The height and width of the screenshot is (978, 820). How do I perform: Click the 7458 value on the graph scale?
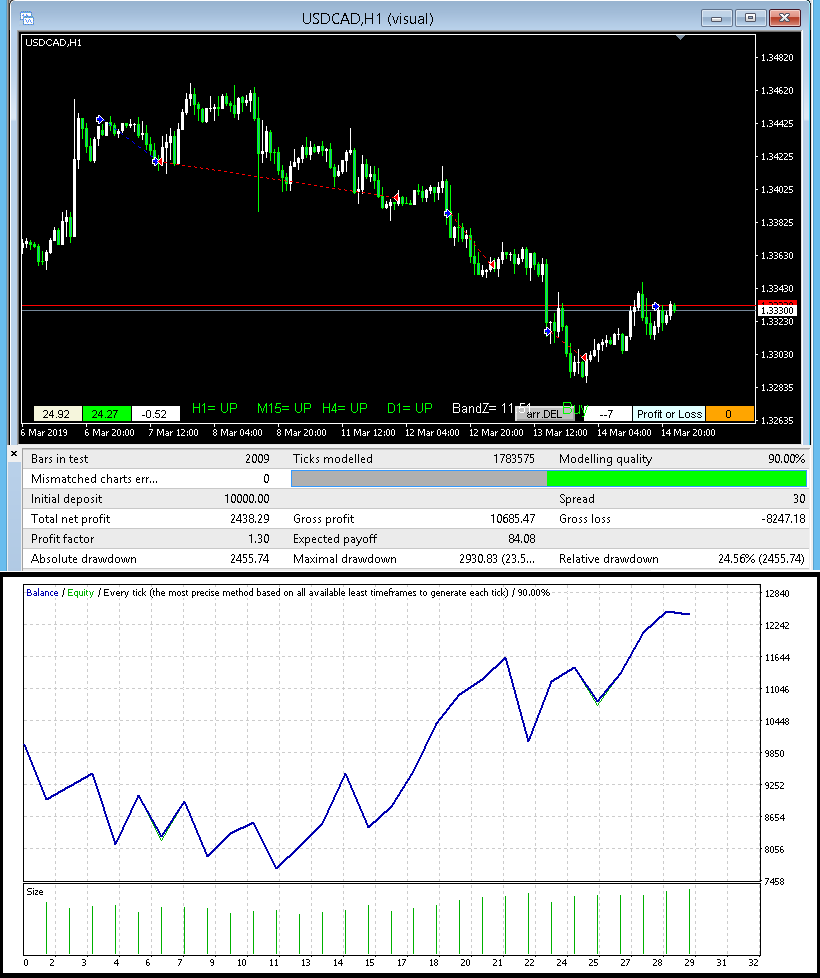(x=776, y=881)
